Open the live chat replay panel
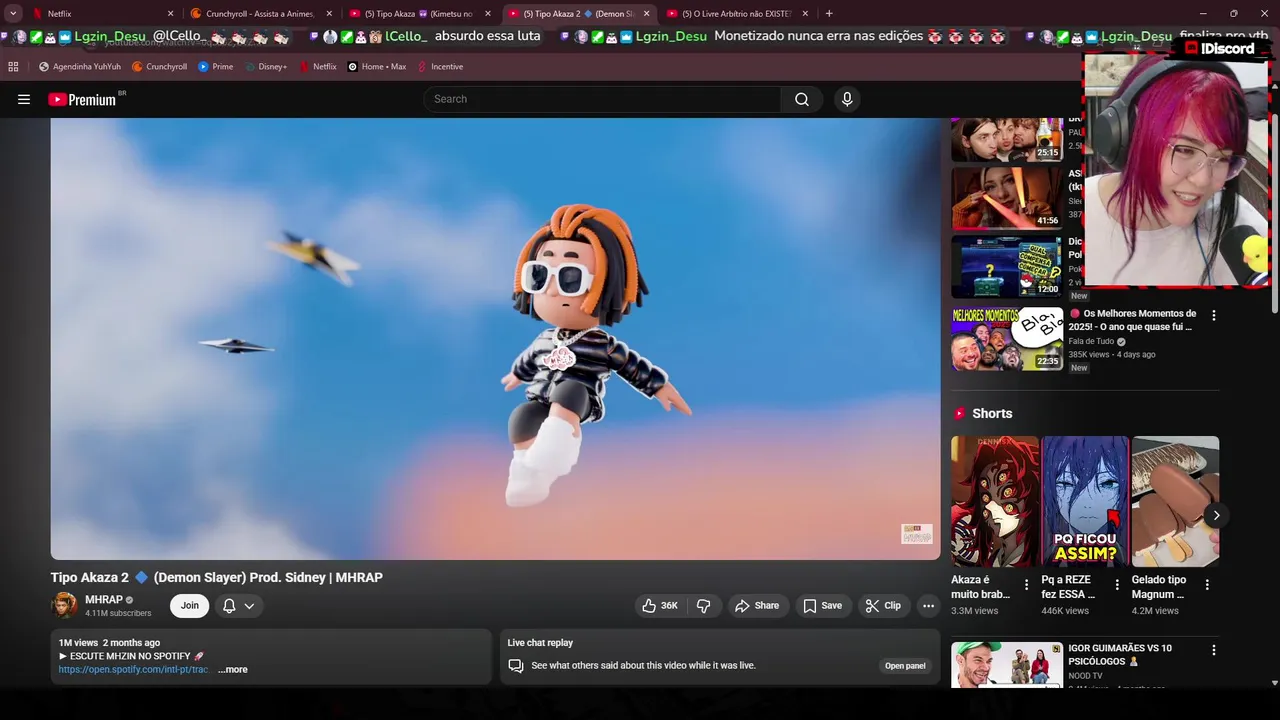Viewport: 1280px width, 720px height. point(905,666)
